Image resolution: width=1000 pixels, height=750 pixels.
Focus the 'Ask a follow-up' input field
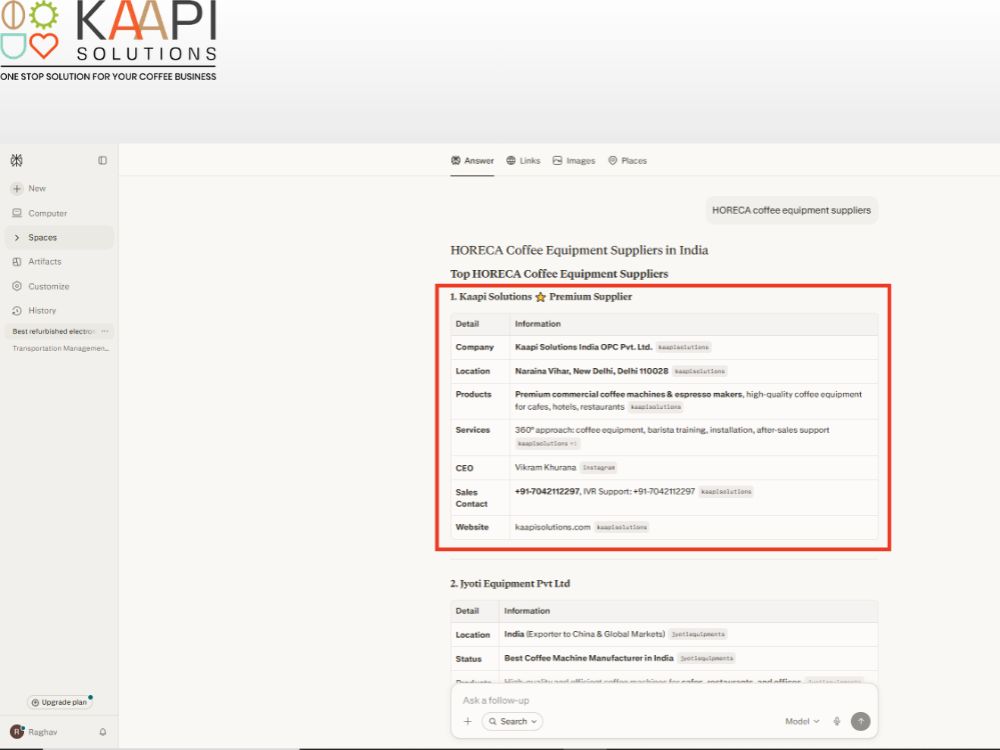pos(663,700)
